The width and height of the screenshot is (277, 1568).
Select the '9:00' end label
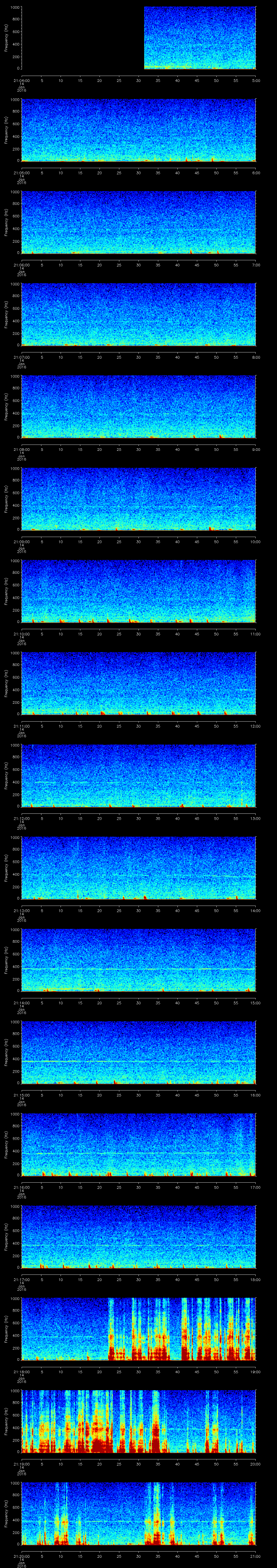click(256, 449)
